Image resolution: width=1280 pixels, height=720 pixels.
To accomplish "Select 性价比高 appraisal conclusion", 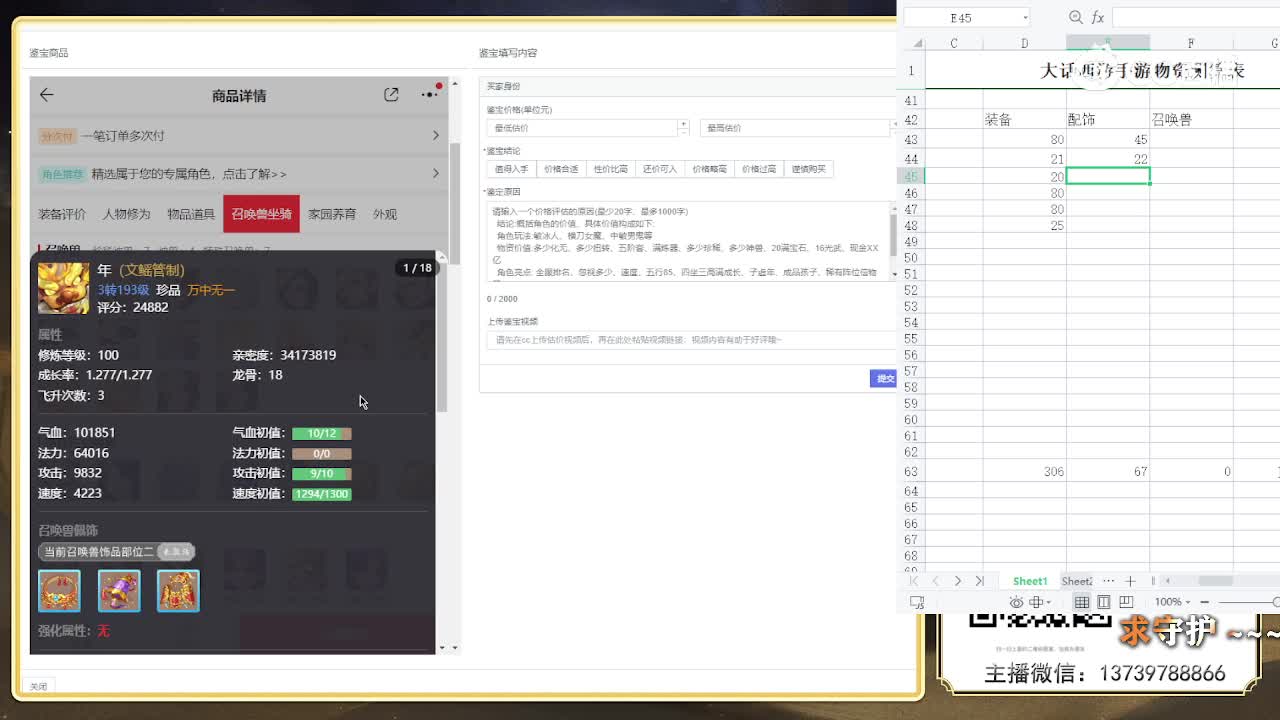I will point(610,169).
